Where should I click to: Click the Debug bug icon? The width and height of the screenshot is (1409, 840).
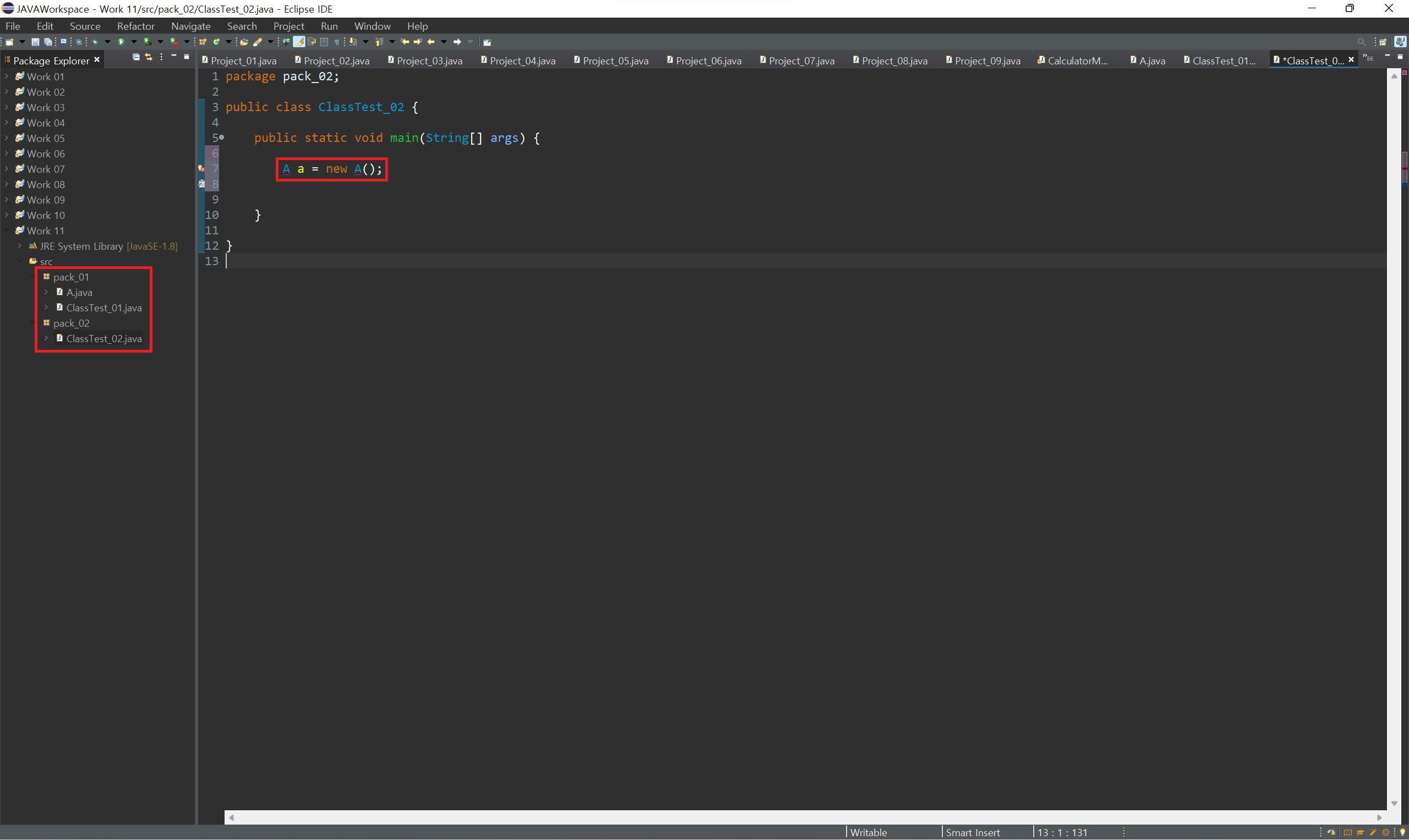(95, 42)
